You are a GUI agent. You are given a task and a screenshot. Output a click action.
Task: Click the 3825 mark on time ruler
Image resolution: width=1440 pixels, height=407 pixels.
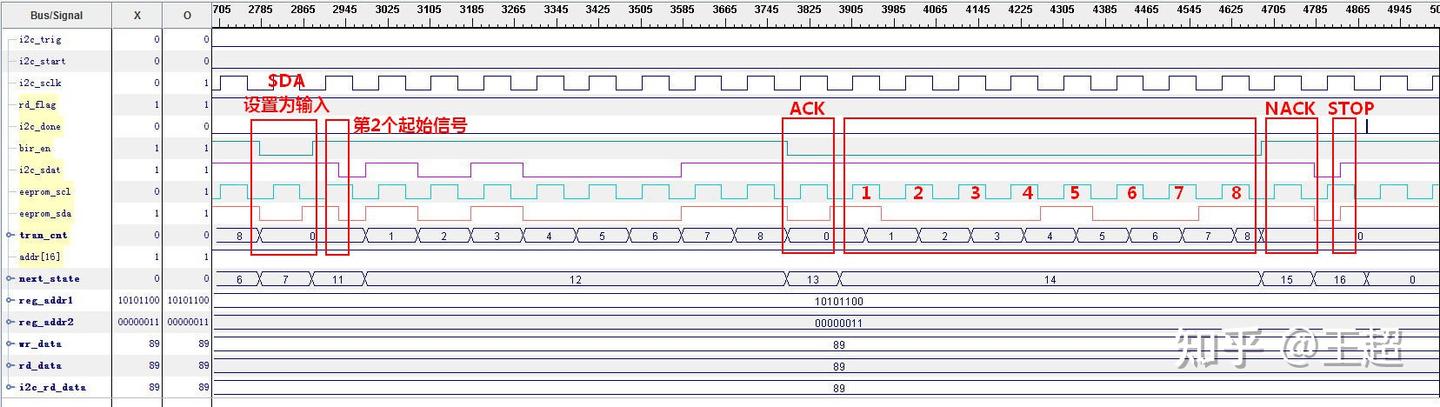tap(808, 9)
